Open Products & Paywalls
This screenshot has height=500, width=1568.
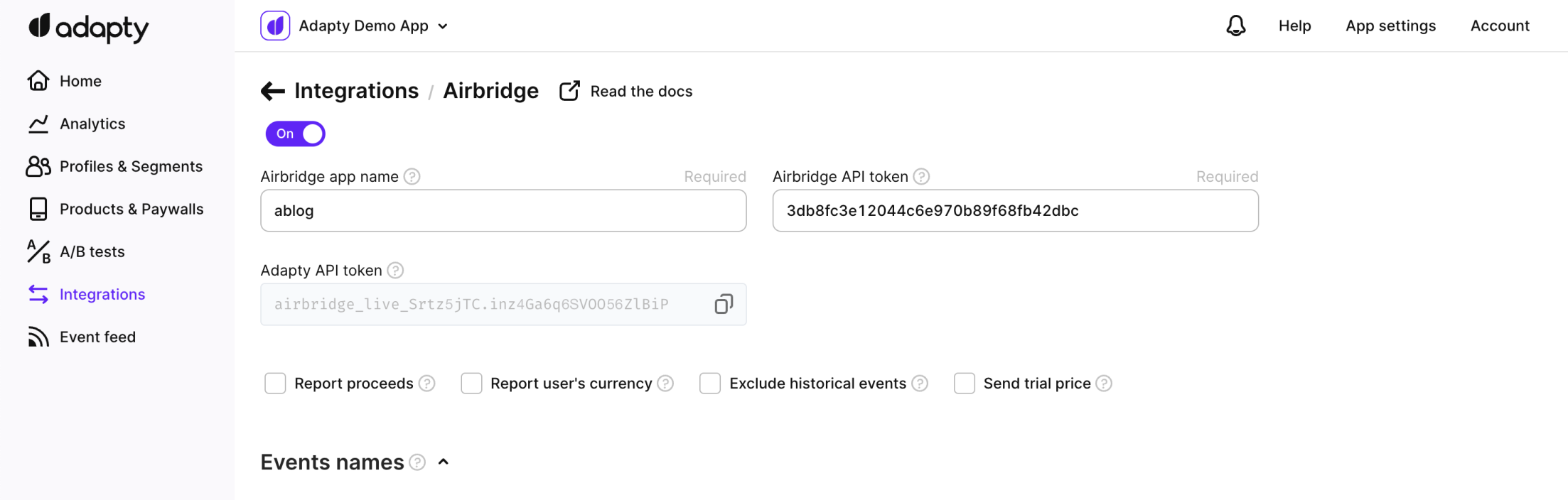131,209
